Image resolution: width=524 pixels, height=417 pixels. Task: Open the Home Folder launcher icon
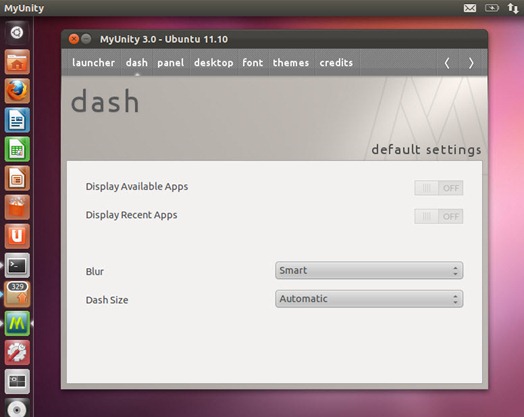pos(17,62)
